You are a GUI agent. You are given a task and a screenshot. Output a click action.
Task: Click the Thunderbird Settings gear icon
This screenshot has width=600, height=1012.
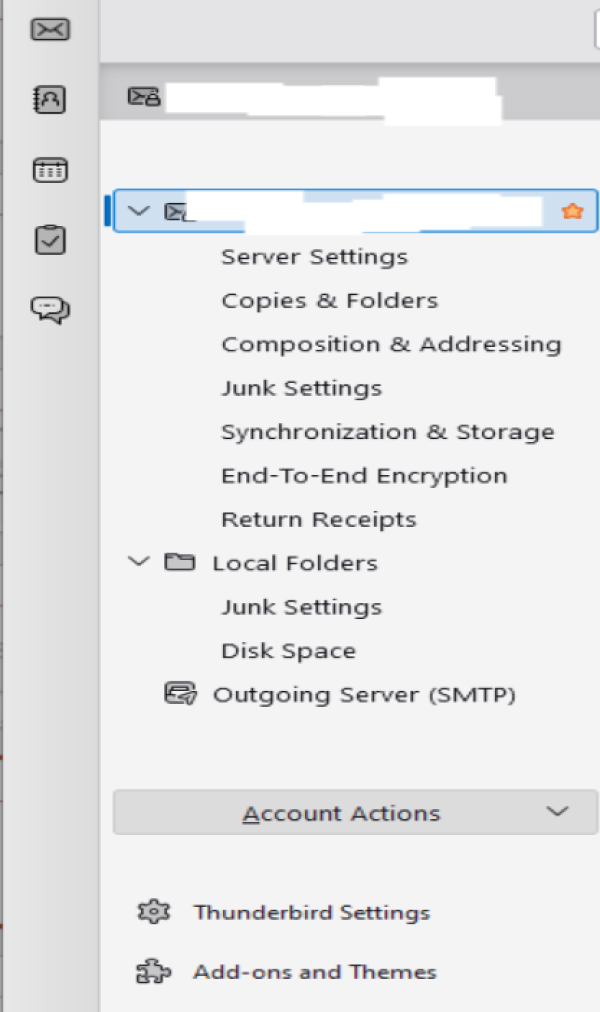pyautogui.click(x=153, y=912)
